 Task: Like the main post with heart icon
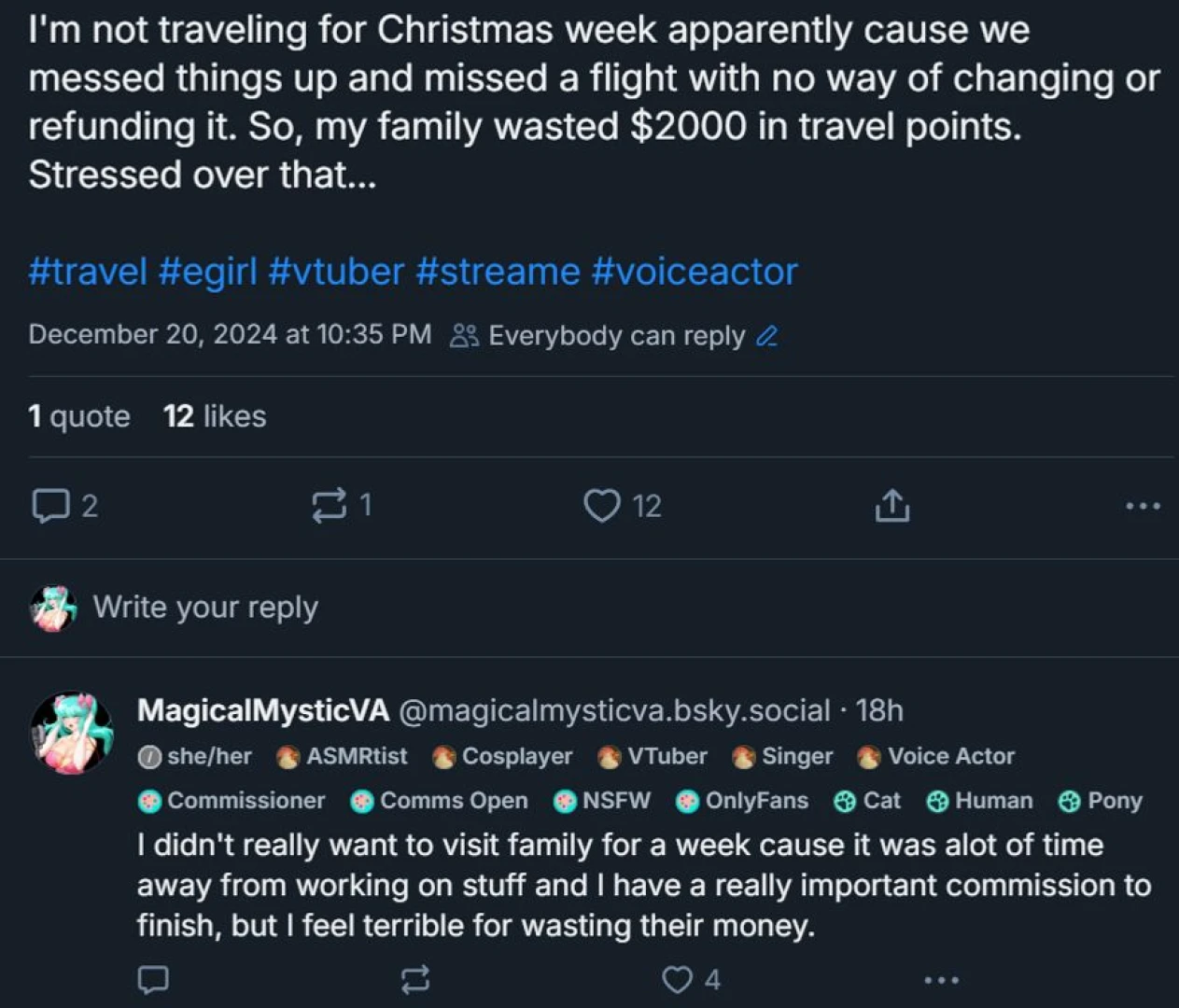[x=602, y=506]
